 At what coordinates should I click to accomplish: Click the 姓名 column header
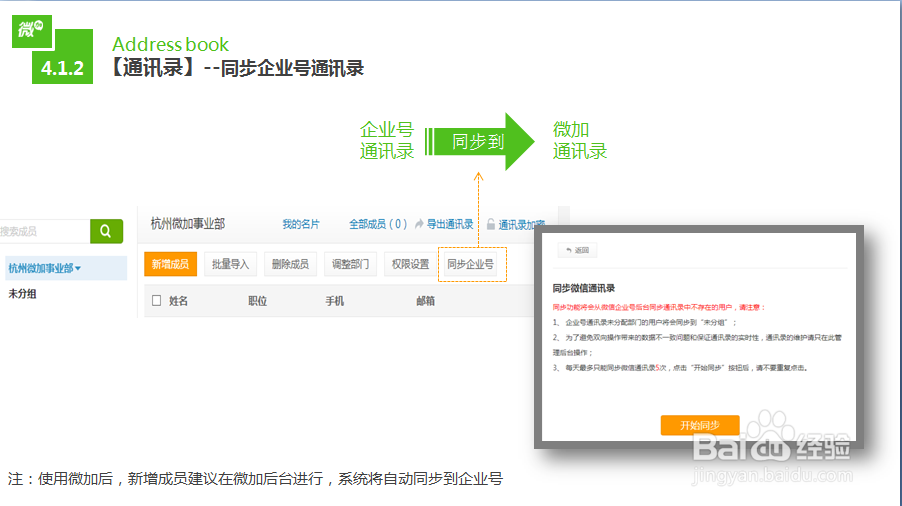coord(178,301)
